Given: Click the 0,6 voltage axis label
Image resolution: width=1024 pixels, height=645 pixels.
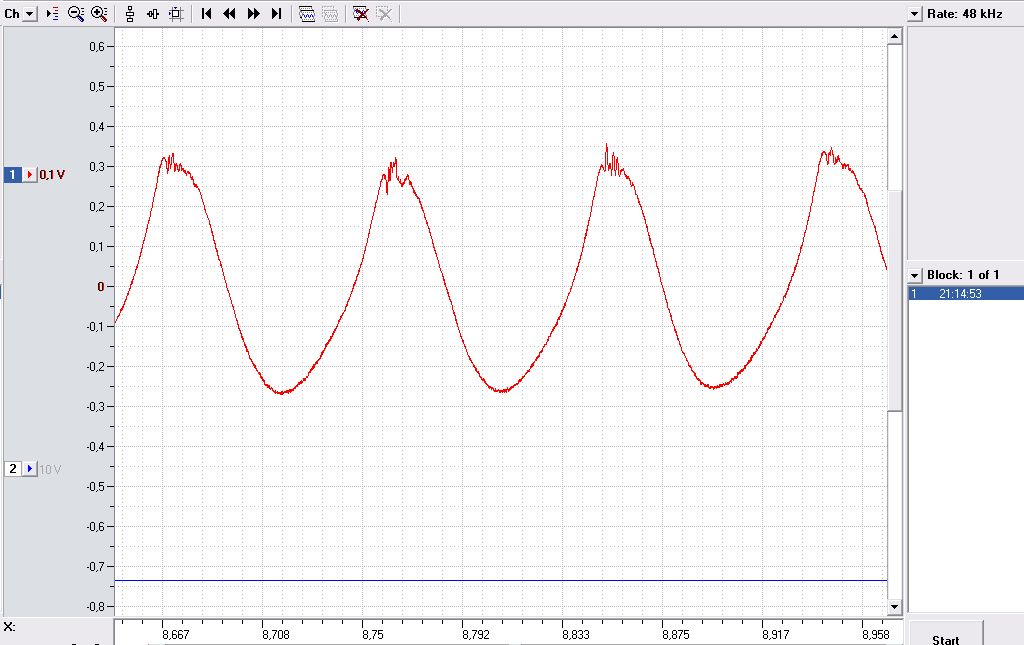Looking at the screenshot, I should [x=98, y=46].
